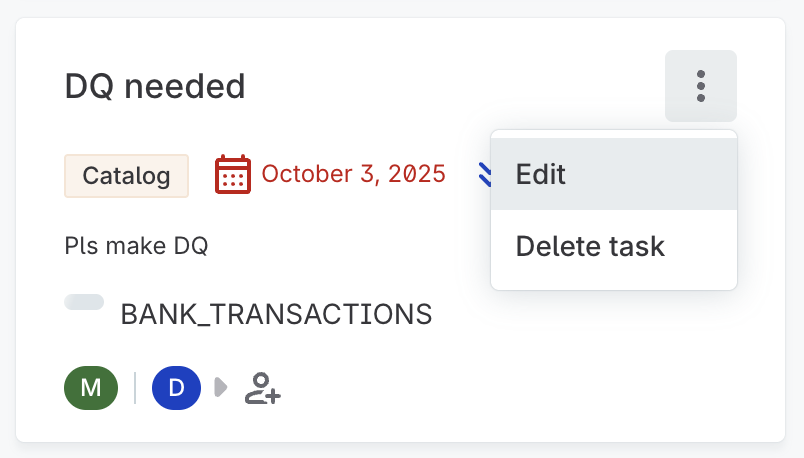Click blank card area left of Catalog tag
The image size is (804, 458).
(x=40, y=176)
